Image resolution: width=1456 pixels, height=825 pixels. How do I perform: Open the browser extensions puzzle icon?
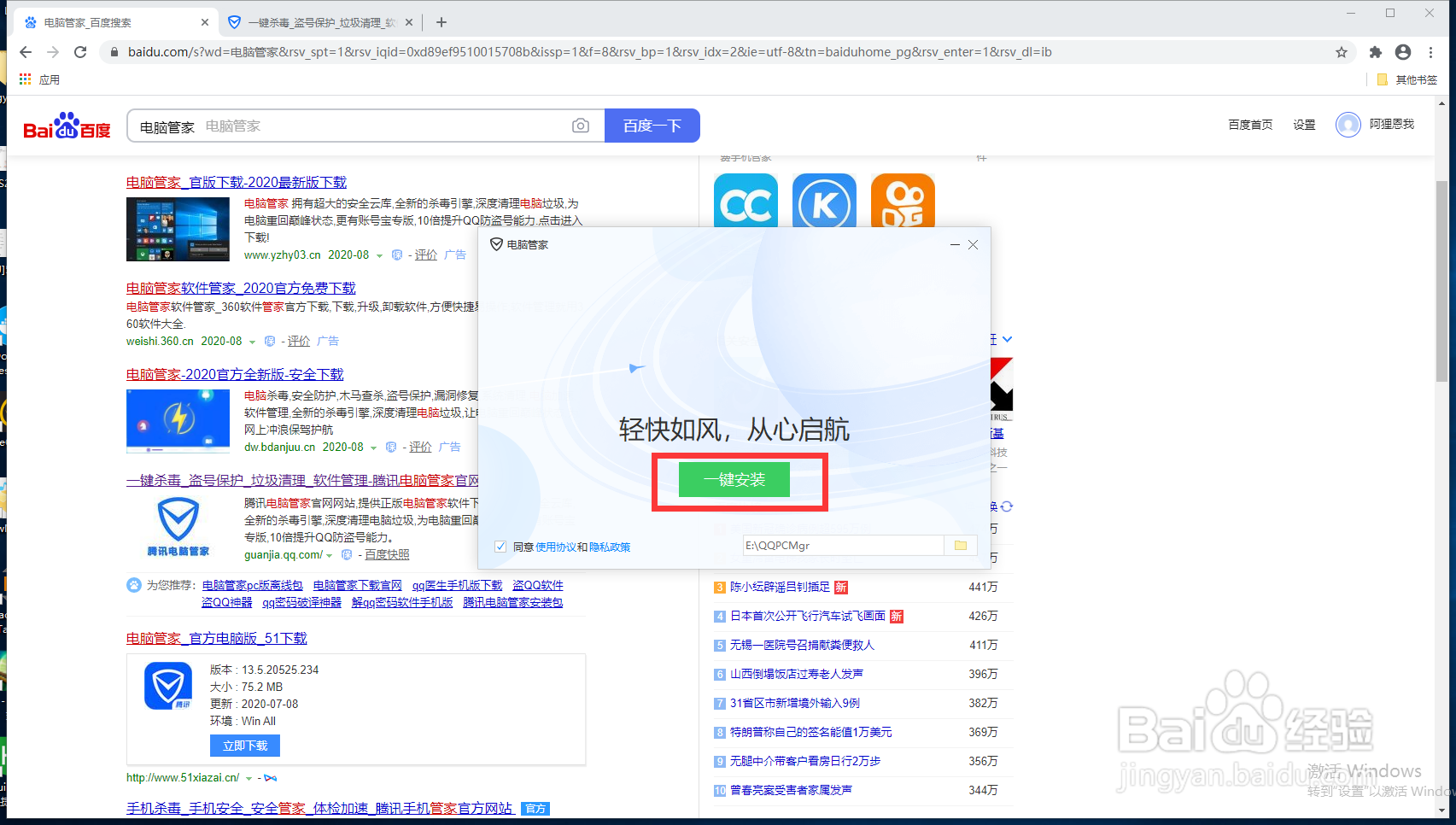pyautogui.click(x=1375, y=51)
